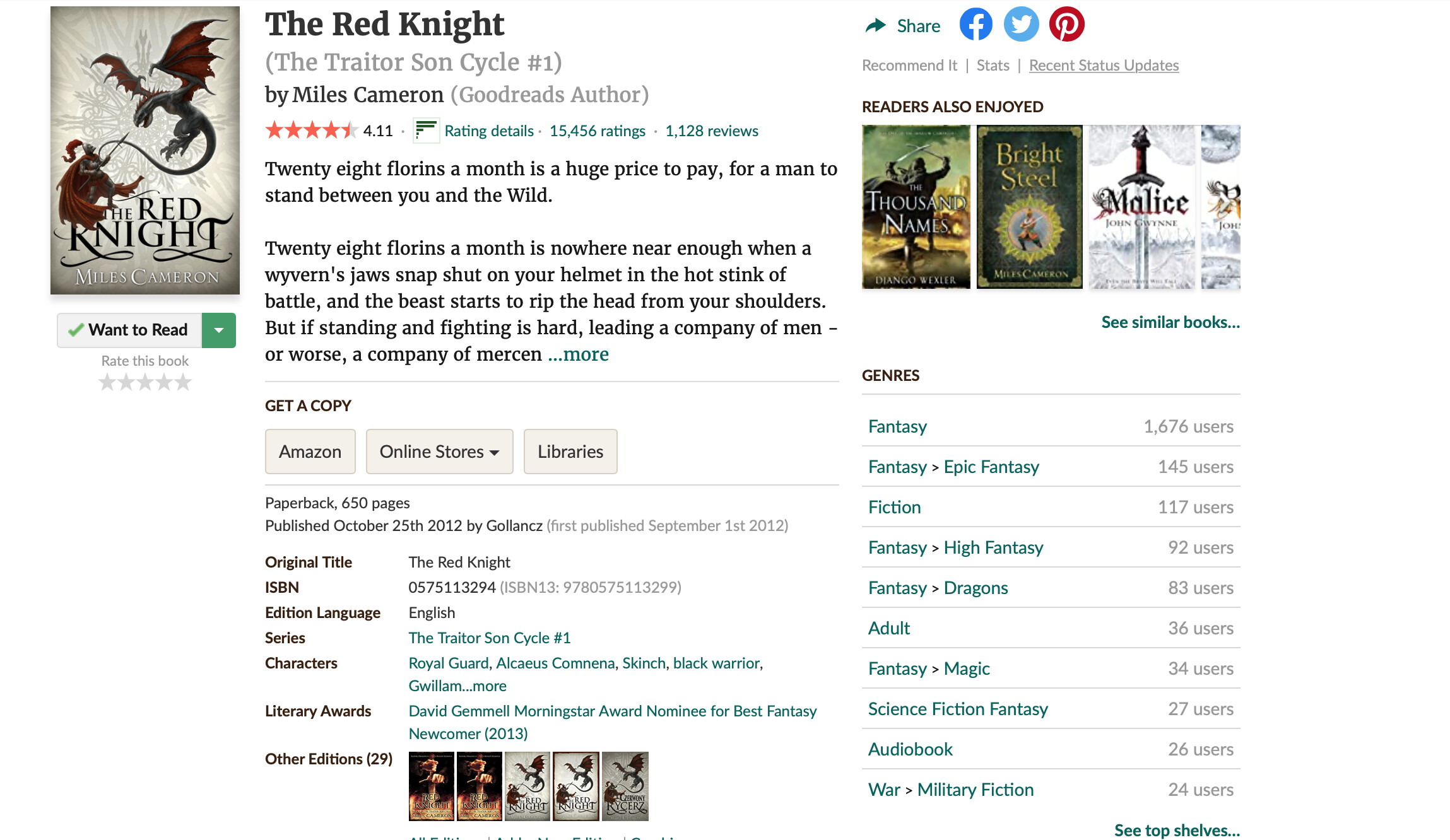The image size is (1450, 840).
Task: Share the book on Pinterest
Action: click(1066, 25)
